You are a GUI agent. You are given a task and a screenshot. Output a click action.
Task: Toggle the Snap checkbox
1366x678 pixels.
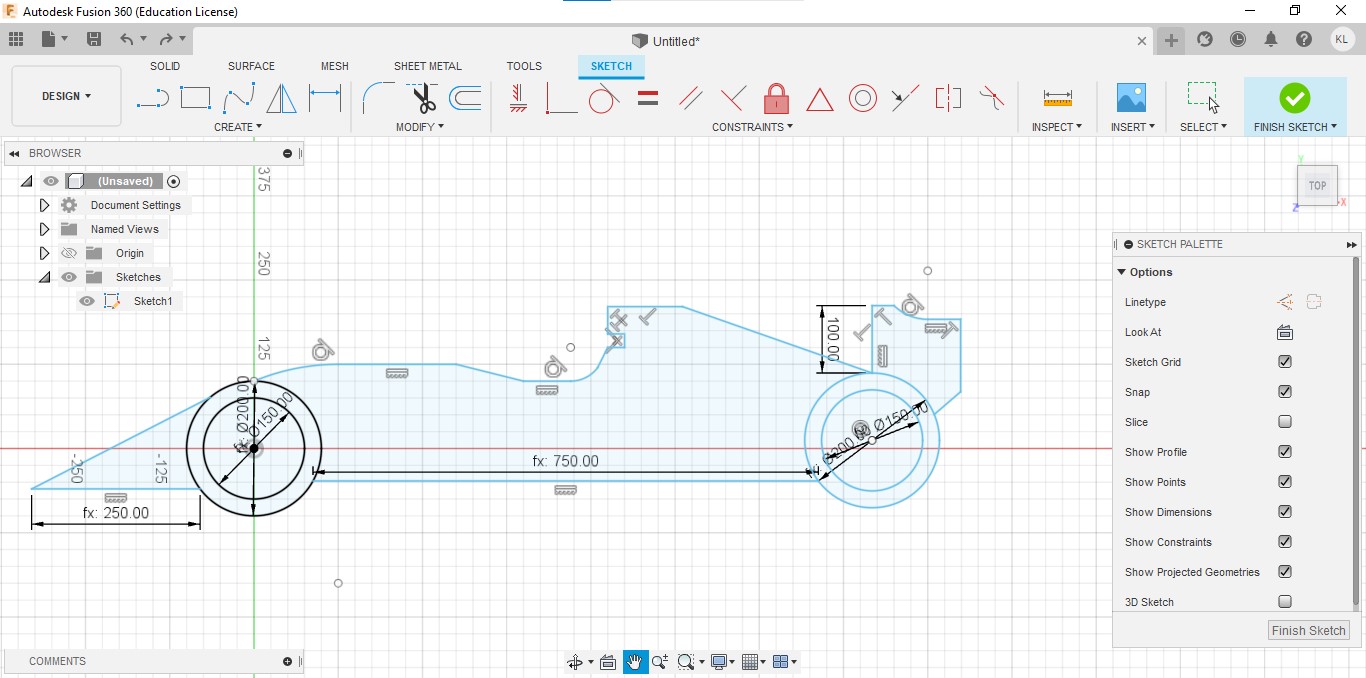[x=1285, y=392]
